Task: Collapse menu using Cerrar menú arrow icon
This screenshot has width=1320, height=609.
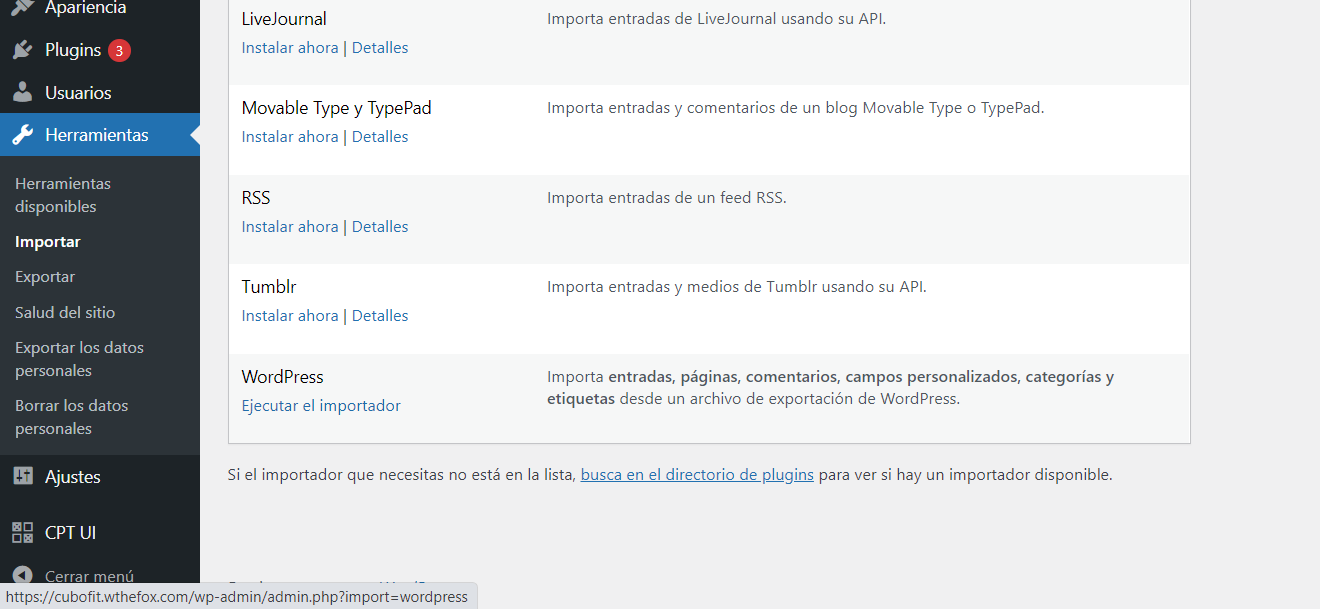Action: [x=22, y=576]
